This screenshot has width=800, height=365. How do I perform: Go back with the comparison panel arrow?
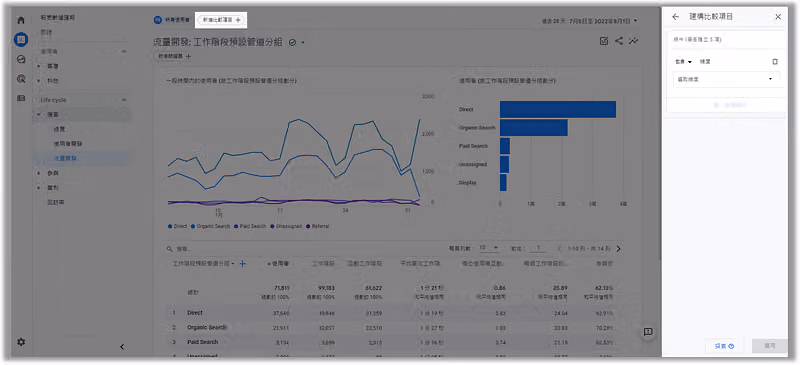(676, 17)
